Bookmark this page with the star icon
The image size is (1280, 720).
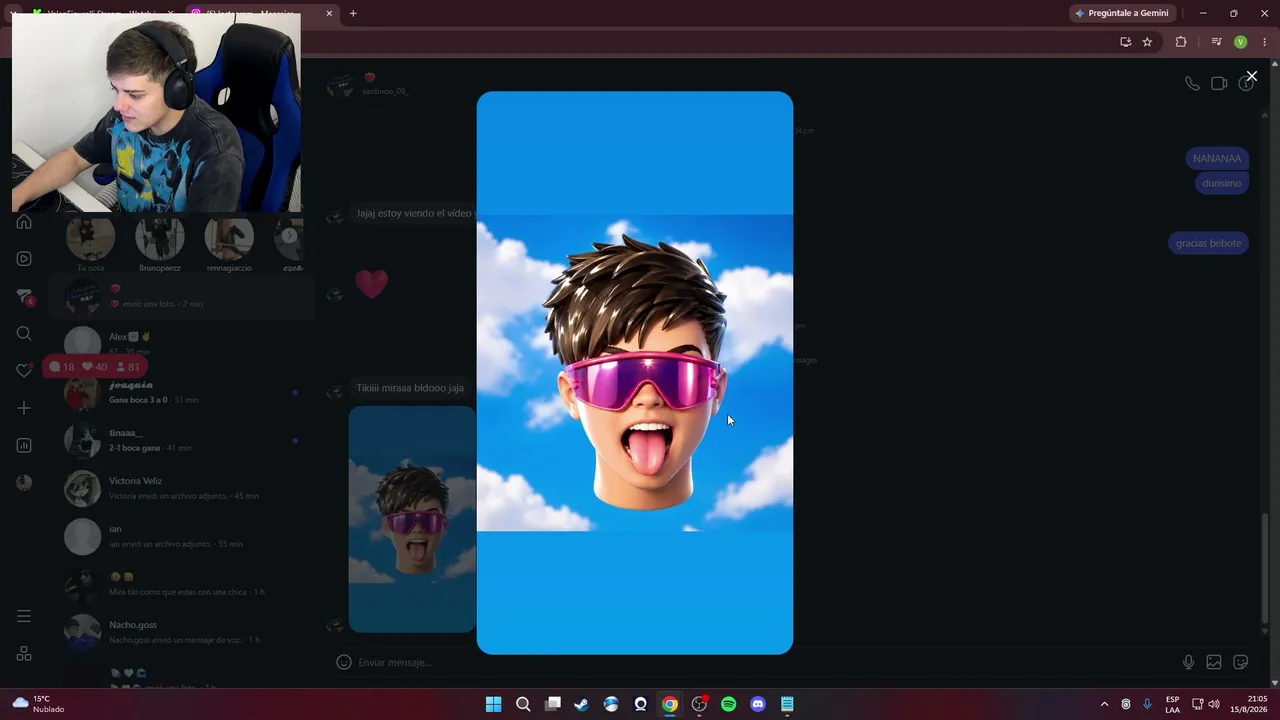point(1147,42)
